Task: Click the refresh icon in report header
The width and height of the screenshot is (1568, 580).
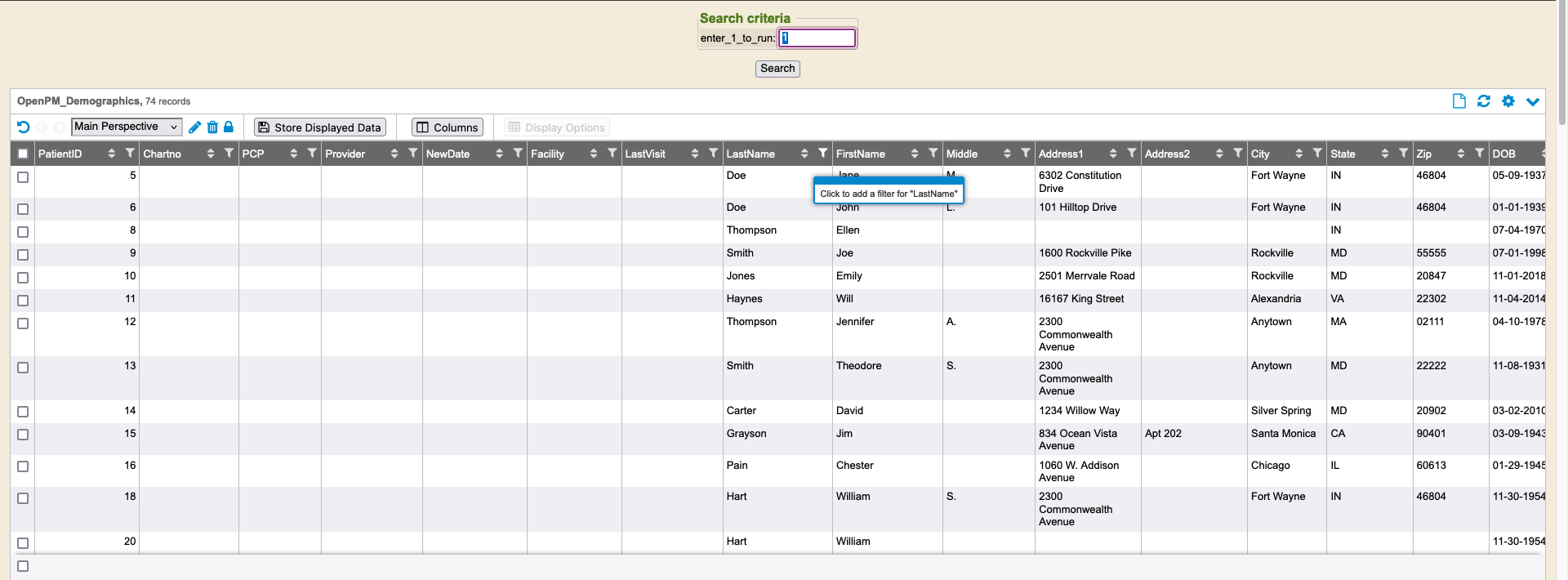Action: pos(1484,101)
